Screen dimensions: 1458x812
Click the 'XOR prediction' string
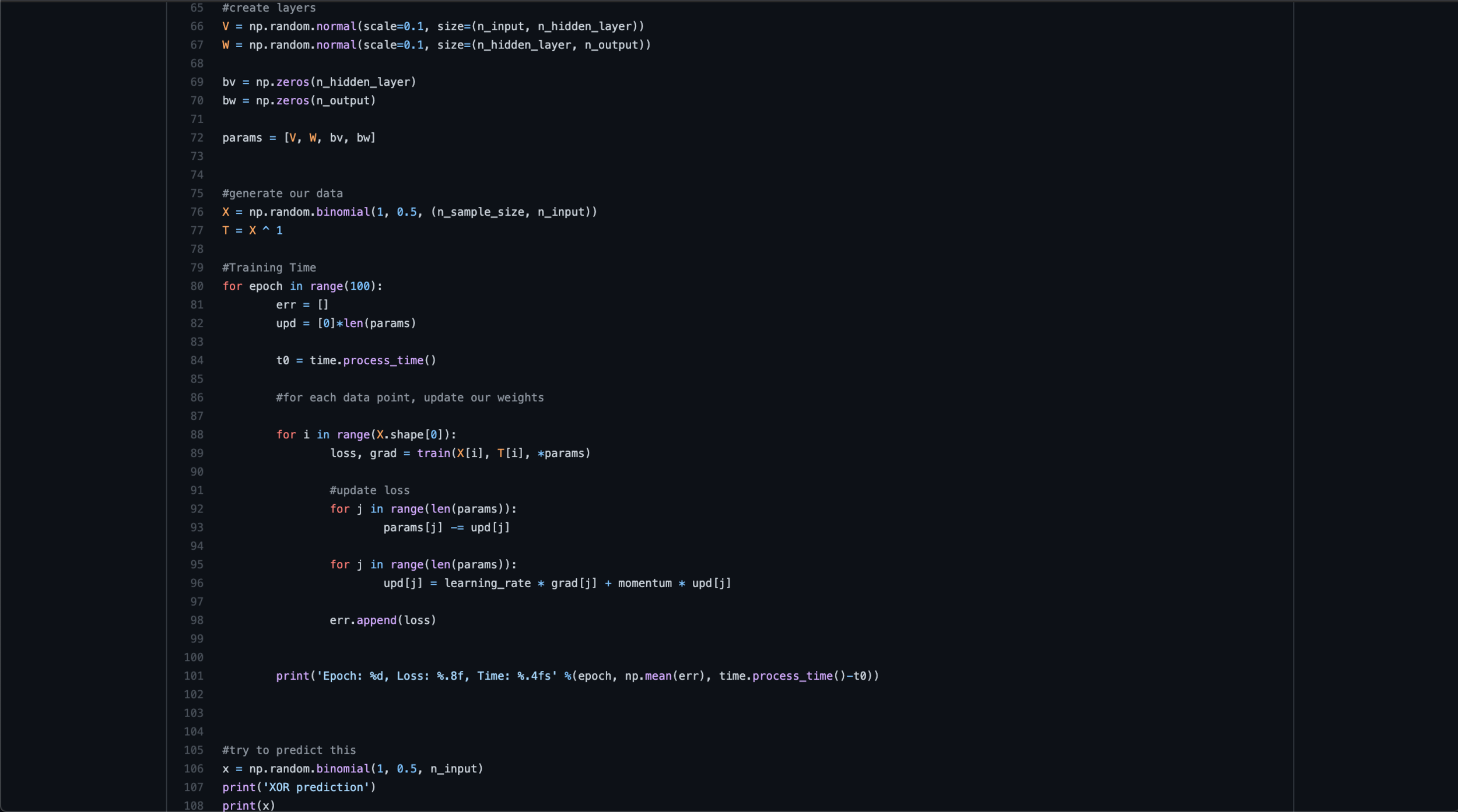318,788
